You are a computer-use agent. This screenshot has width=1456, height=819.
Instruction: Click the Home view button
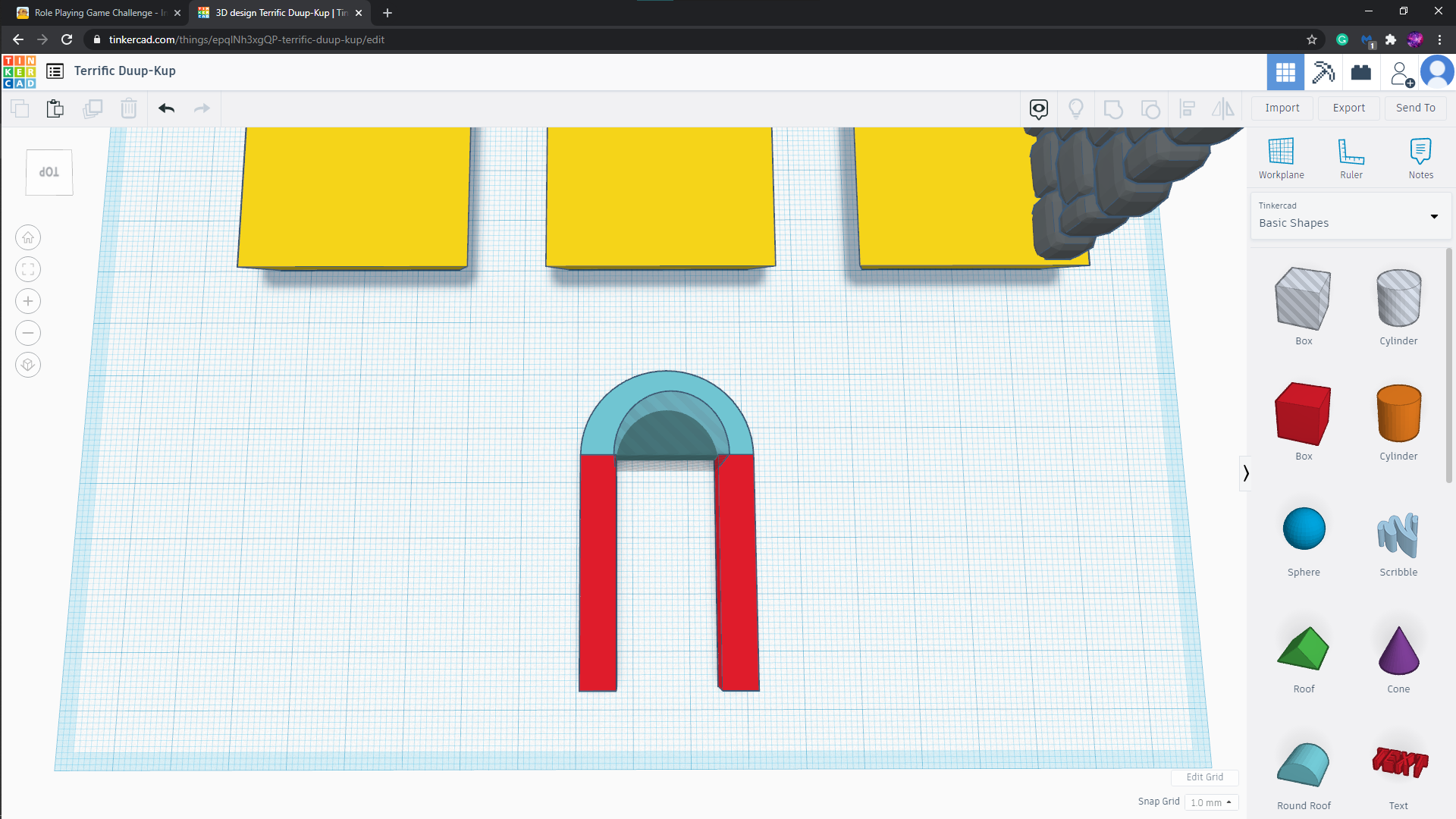pos(28,238)
